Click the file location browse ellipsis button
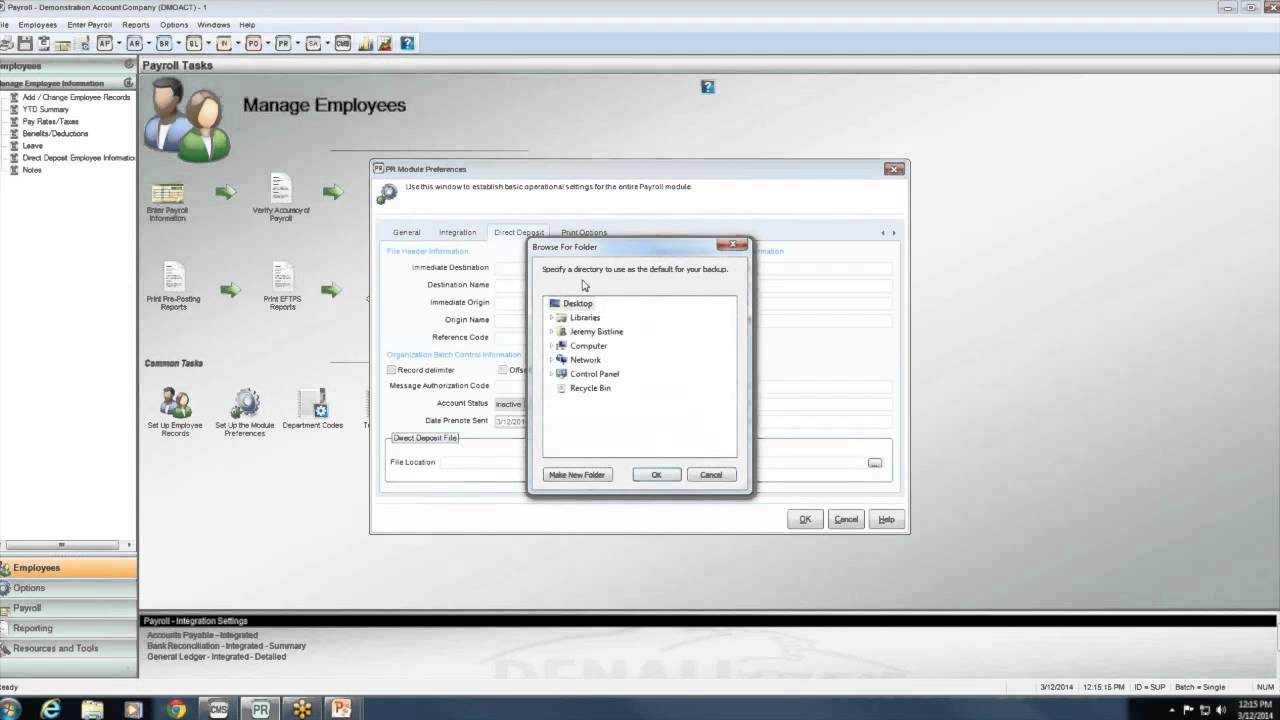 875,463
